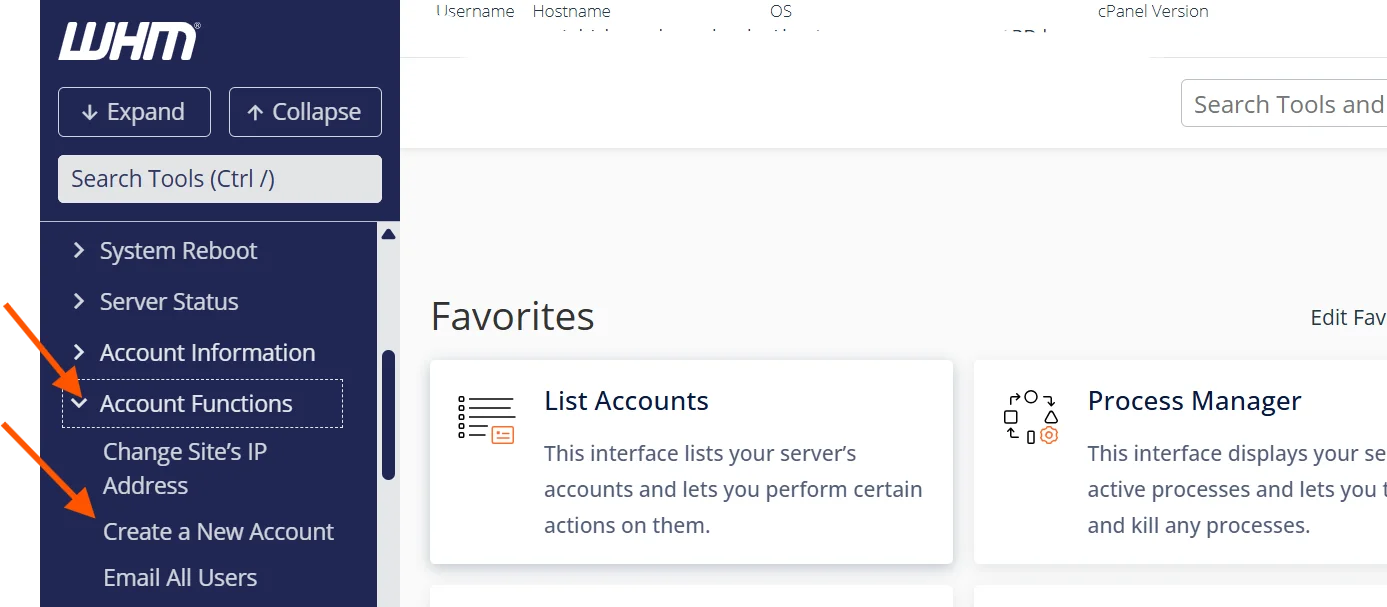Open the Process Manager interface
1387x607 pixels.
click(x=1194, y=400)
